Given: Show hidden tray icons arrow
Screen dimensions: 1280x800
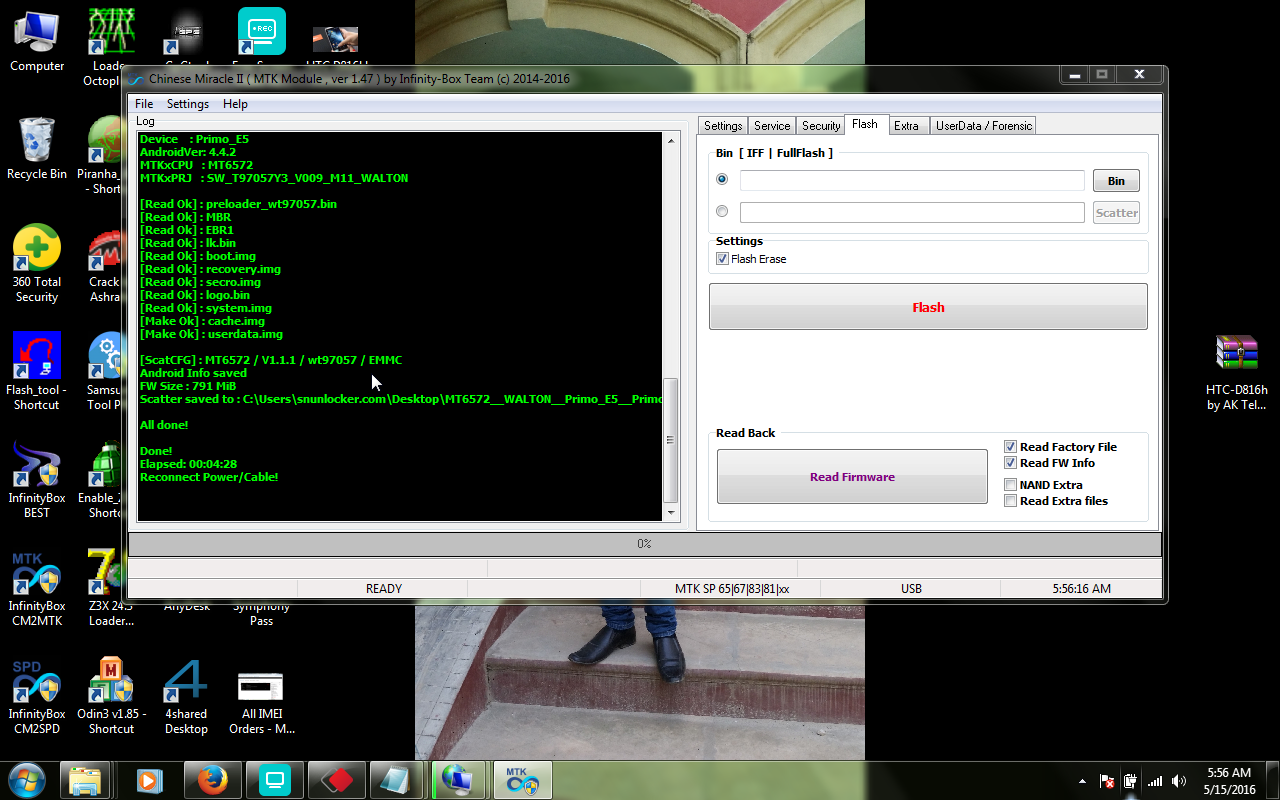Looking at the screenshot, I should click(x=1083, y=781).
